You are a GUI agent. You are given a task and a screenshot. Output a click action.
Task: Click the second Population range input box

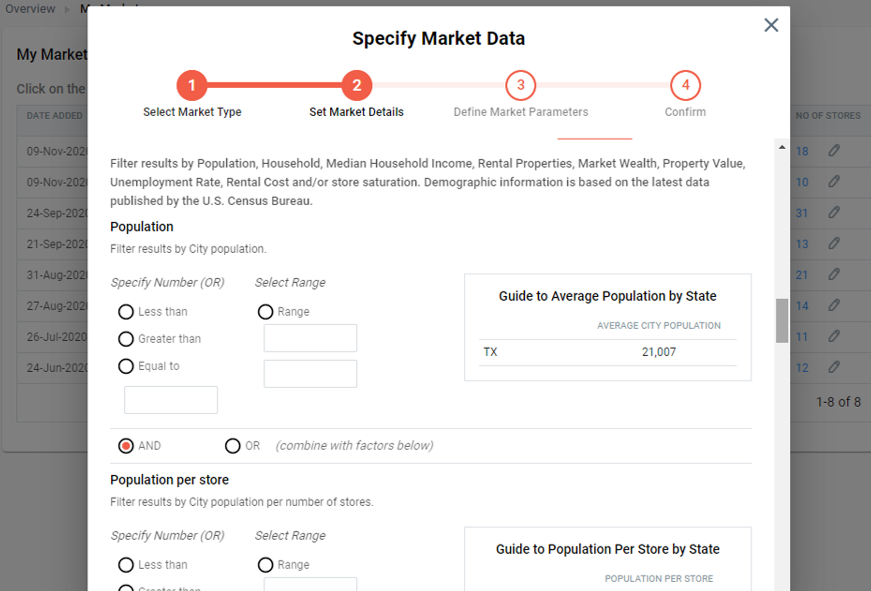[311, 374]
